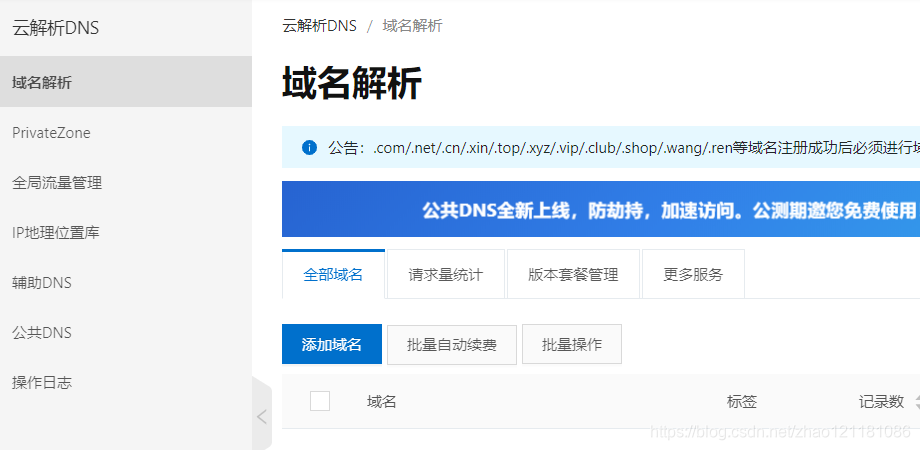Click the 批量自动续费 button
The width and height of the screenshot is (920, 450).
pyautogui.click(x=452, y=344)
